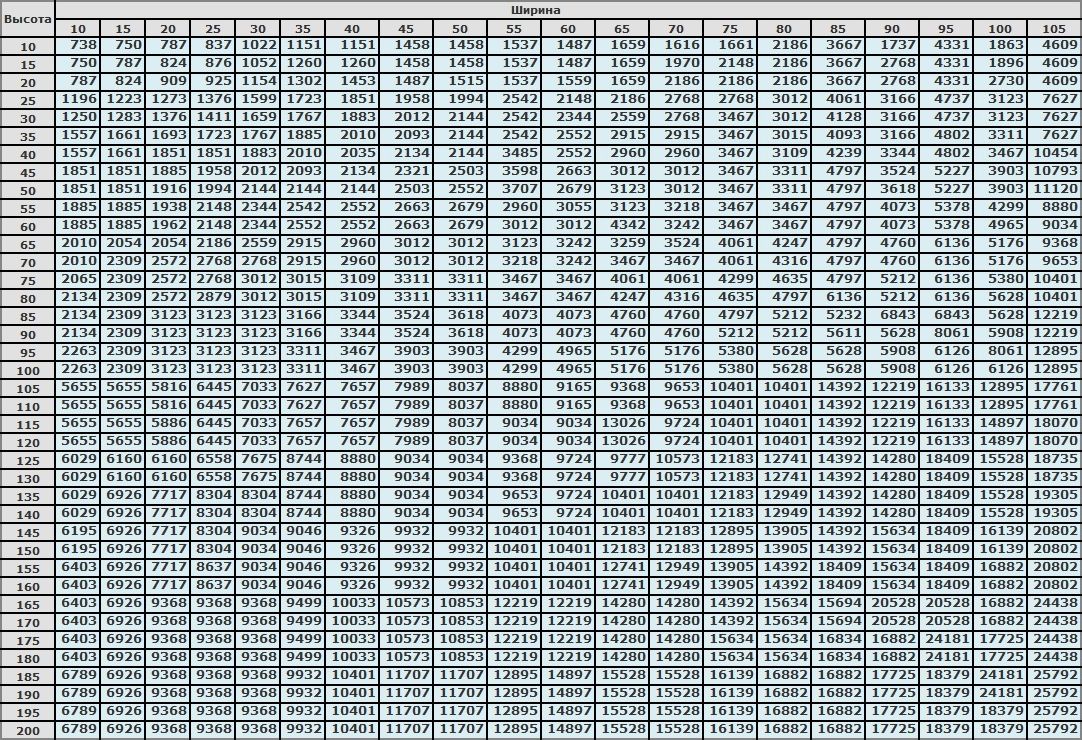Image resolution: width=1082 pixels, height=740 pixels.
Task: Select cell 4342 in height row 60
Action: (x=622, y=225)
